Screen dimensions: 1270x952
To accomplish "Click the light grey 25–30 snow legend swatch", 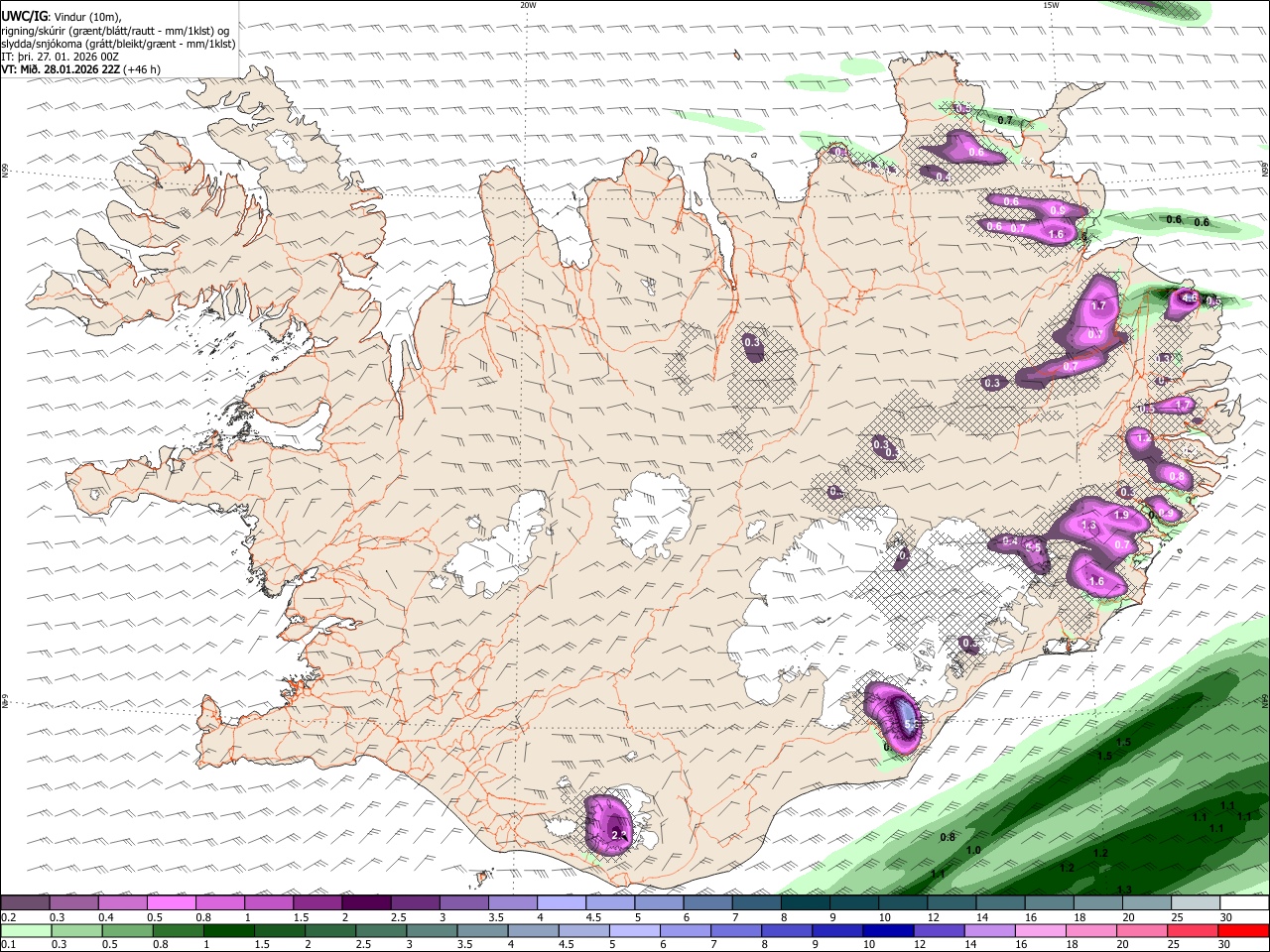I will (x=1195, y=903).
